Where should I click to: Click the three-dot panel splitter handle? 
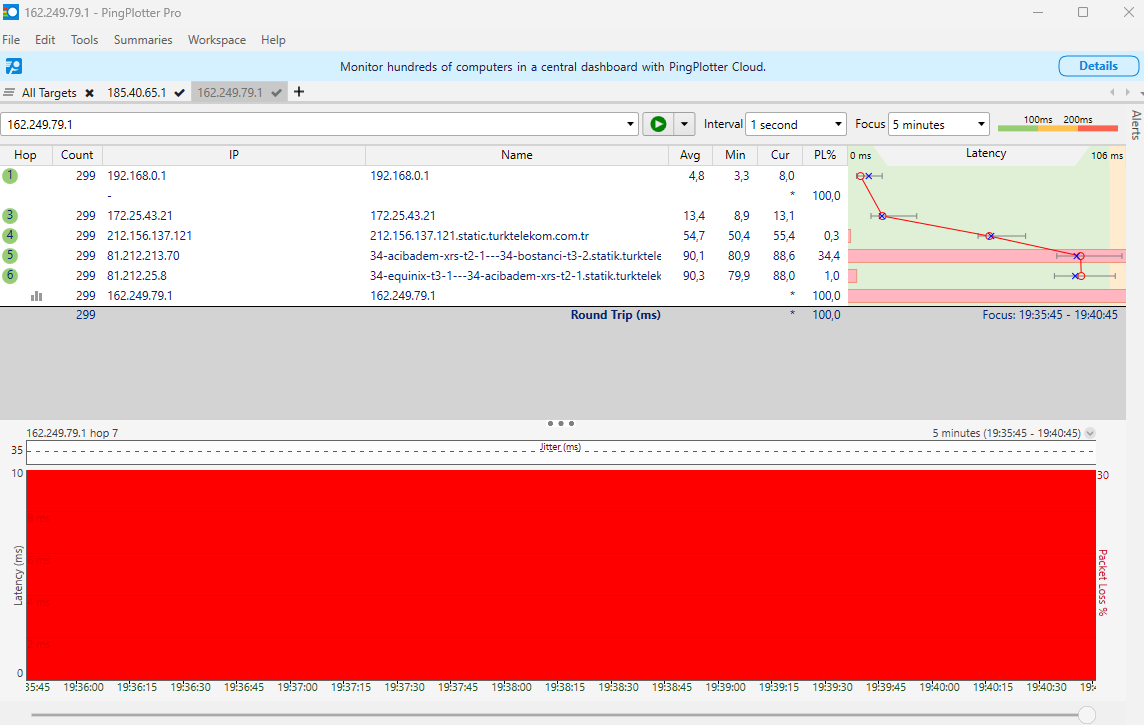pyautogui.click(x=561, y=423)
